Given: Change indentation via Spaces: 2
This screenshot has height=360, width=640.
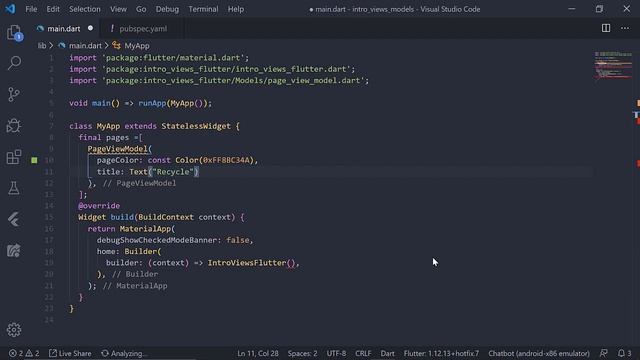Looking at the screenshot, I should pos(302,353).
